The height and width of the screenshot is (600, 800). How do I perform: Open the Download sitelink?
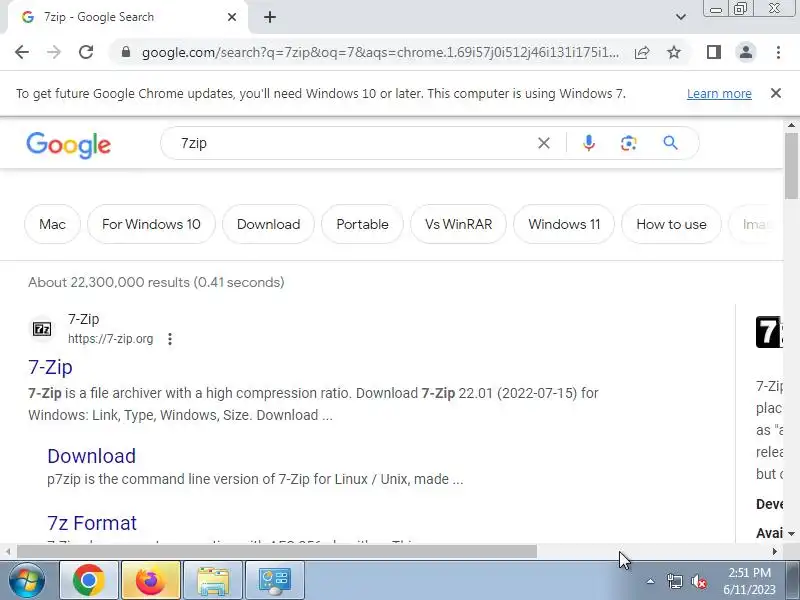pyautogui.click(x=92, y=456)
